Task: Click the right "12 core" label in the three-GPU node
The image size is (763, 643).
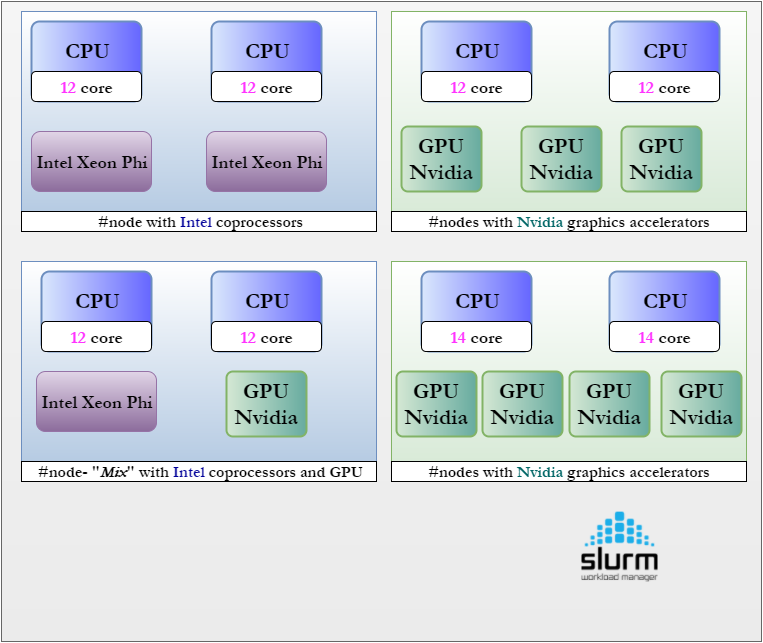Action: tap(665, 87)
